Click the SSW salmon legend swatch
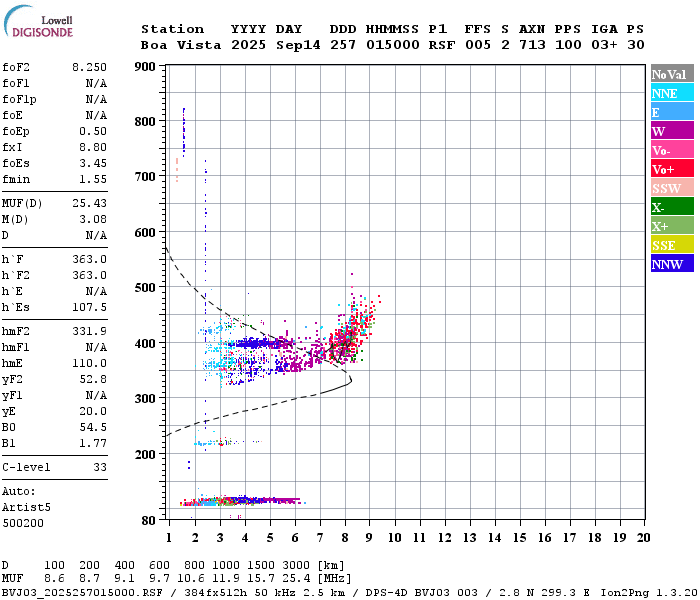 point(672,188)
